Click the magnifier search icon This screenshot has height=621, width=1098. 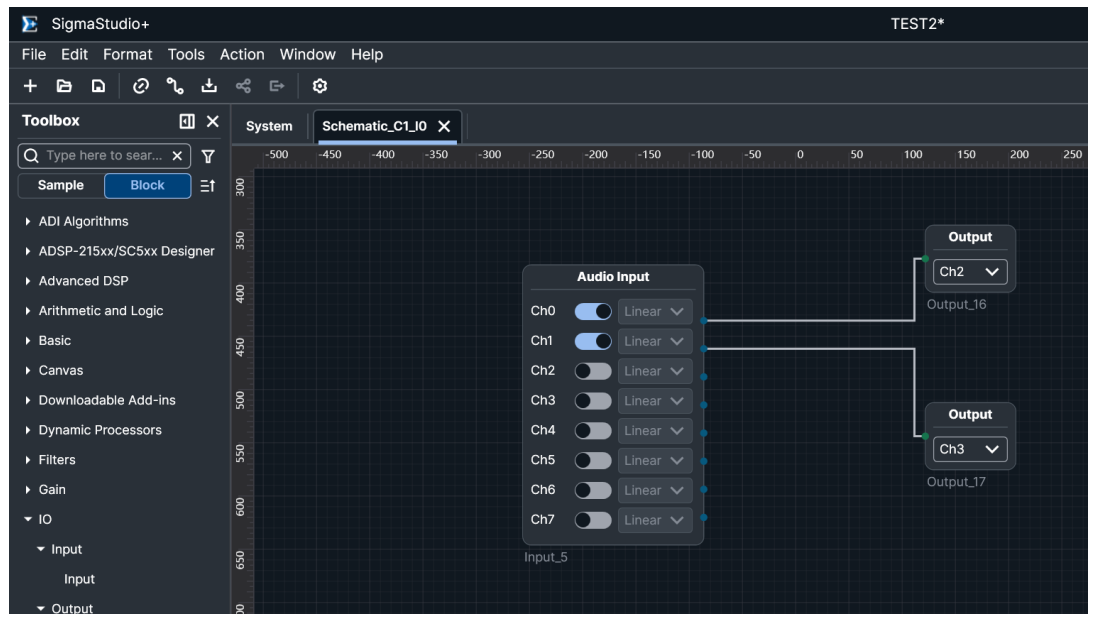pyautogui.click(x=32, y=155)
